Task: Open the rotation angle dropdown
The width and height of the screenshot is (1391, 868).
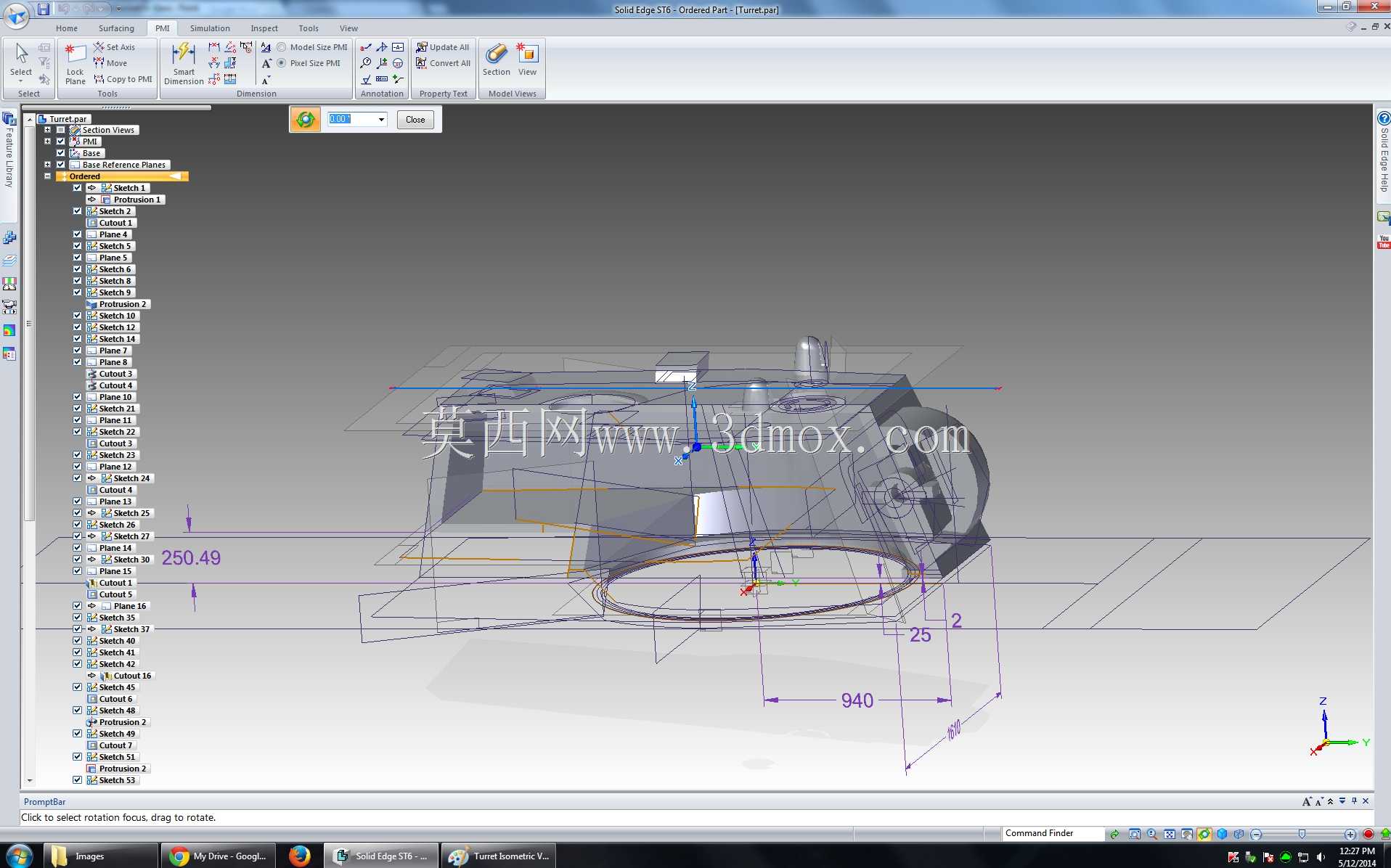Action: tap(381, 120)
